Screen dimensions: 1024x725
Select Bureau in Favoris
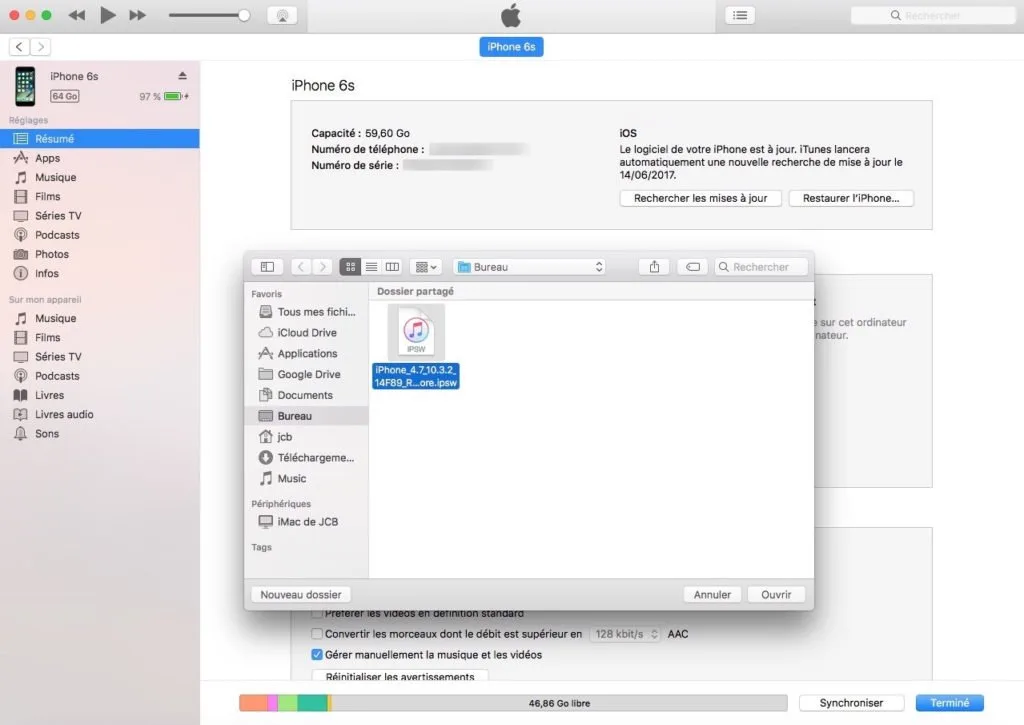click(x=307, y=416)
